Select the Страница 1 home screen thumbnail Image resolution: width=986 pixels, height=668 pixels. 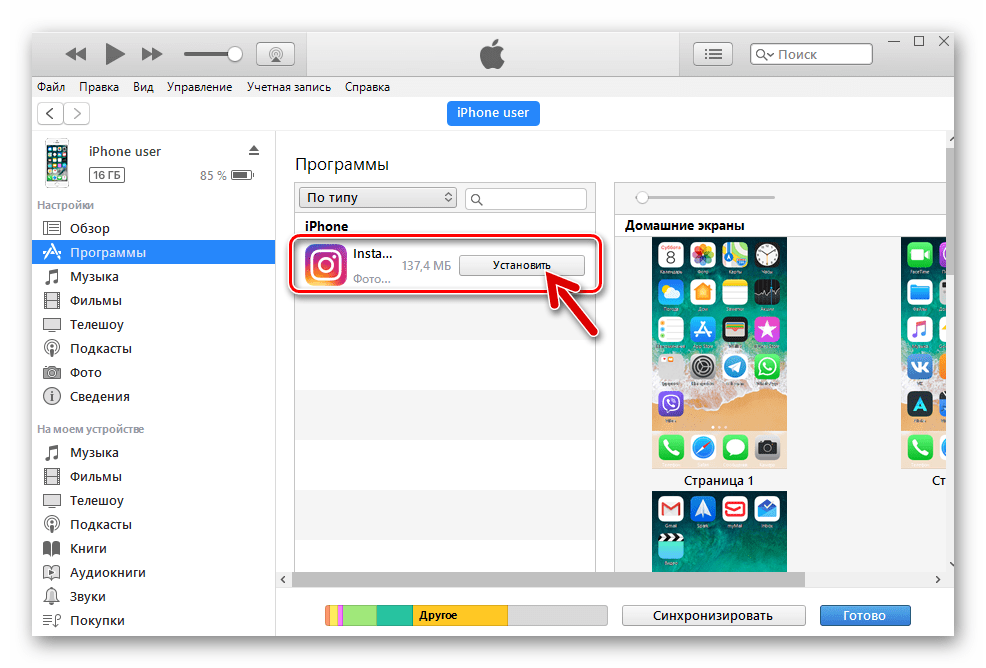click(719, 352)
